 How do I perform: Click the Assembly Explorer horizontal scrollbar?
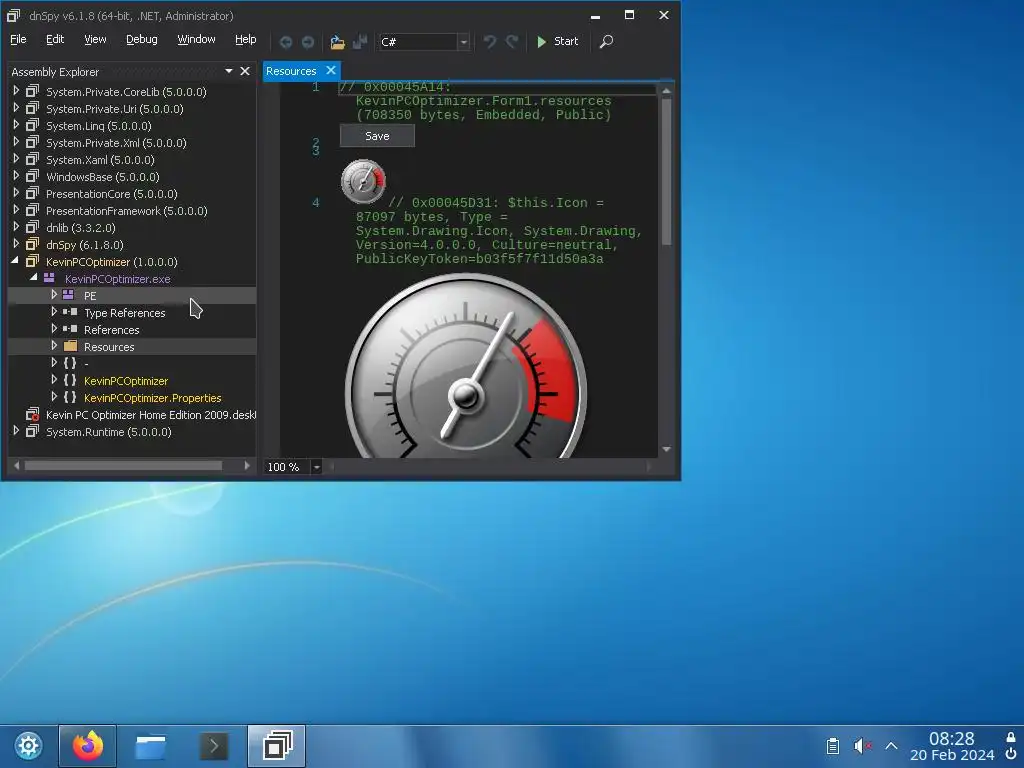coord(123,466)
